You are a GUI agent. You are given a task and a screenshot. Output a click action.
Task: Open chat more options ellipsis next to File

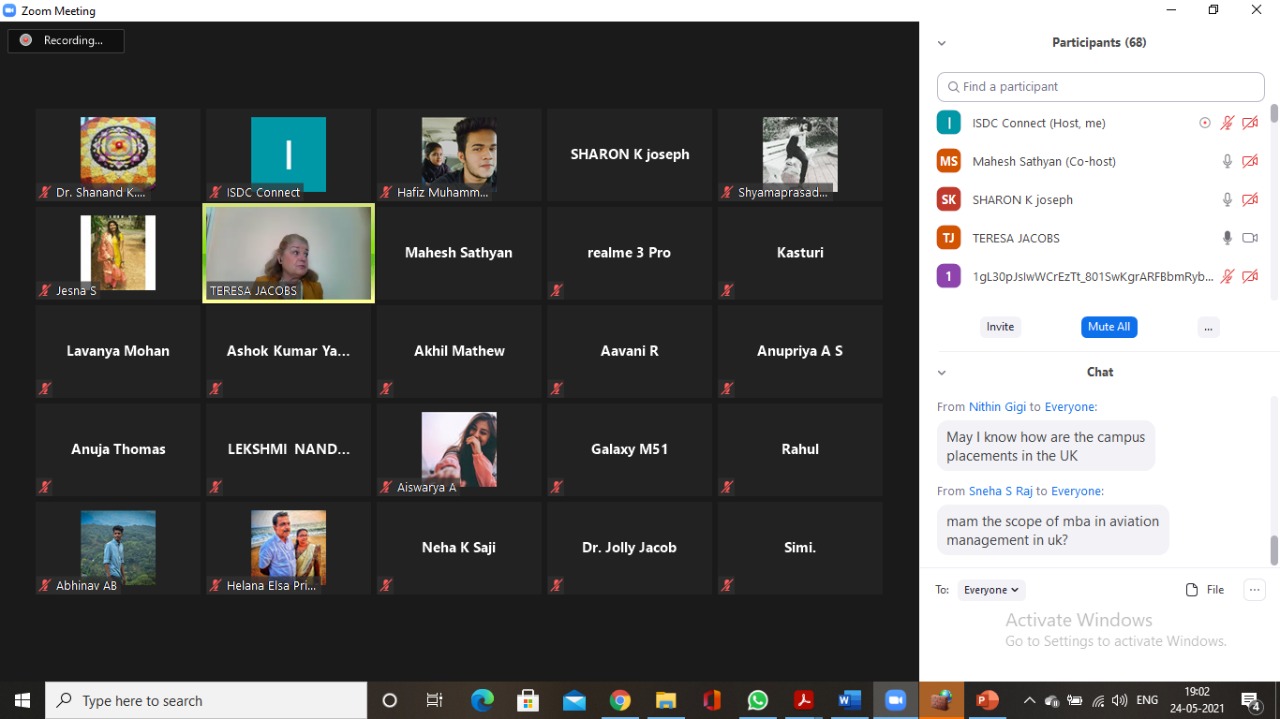(1254, 590)
